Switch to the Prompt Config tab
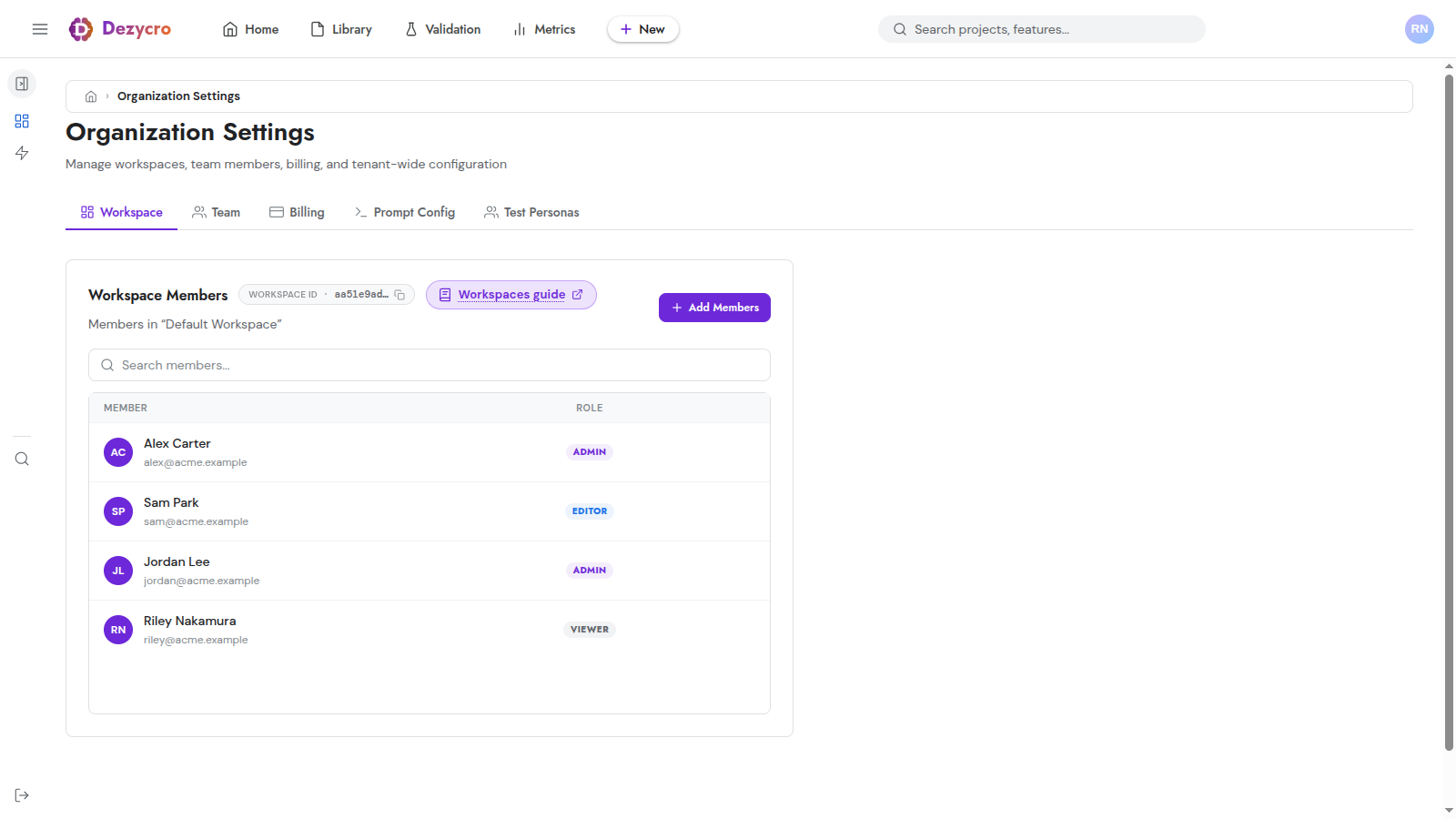1456x819 pixels. pyautogui.click(x=404, y=212)
